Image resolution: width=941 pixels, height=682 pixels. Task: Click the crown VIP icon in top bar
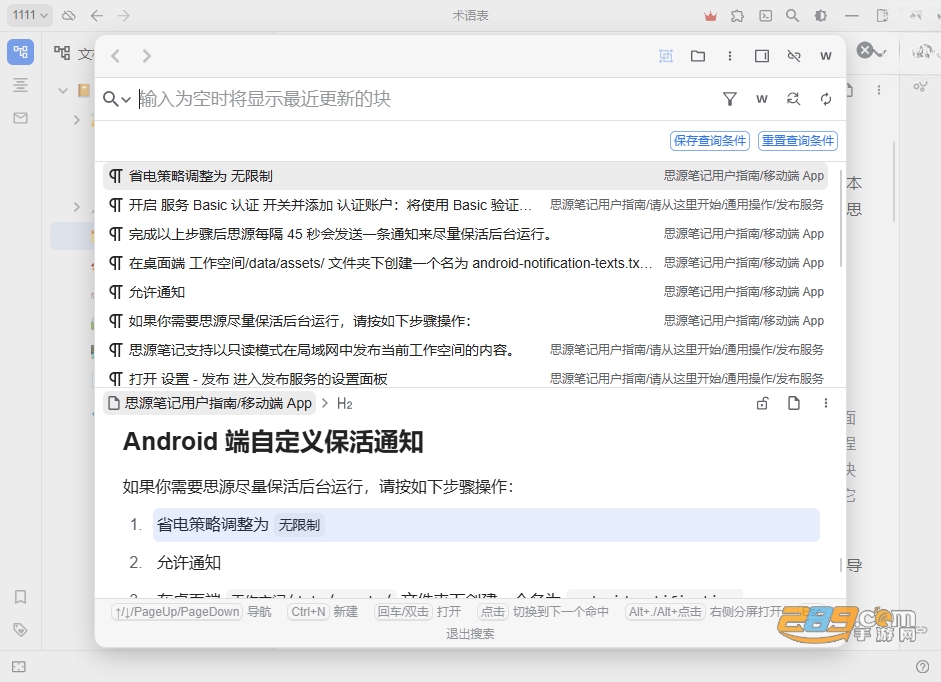[711, 16]
